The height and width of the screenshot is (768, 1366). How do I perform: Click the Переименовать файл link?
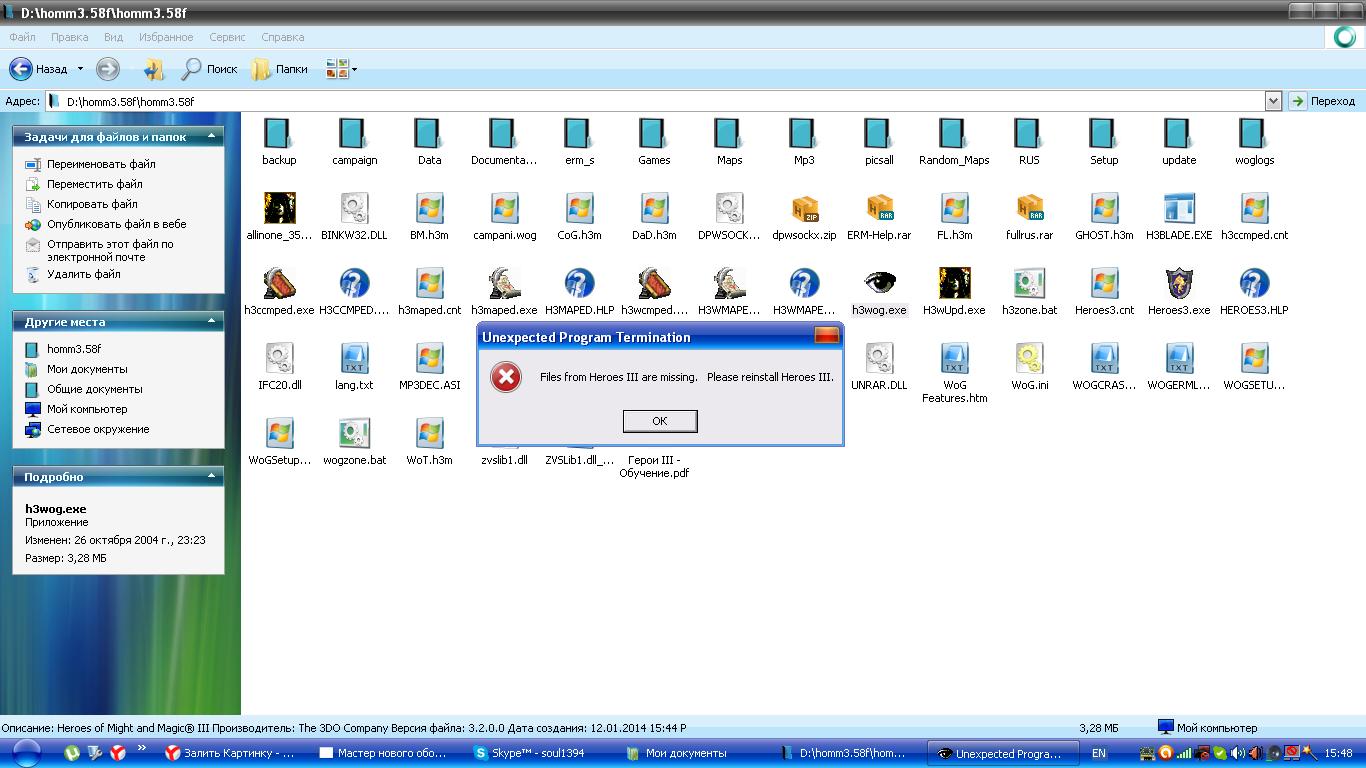[101, 164]
